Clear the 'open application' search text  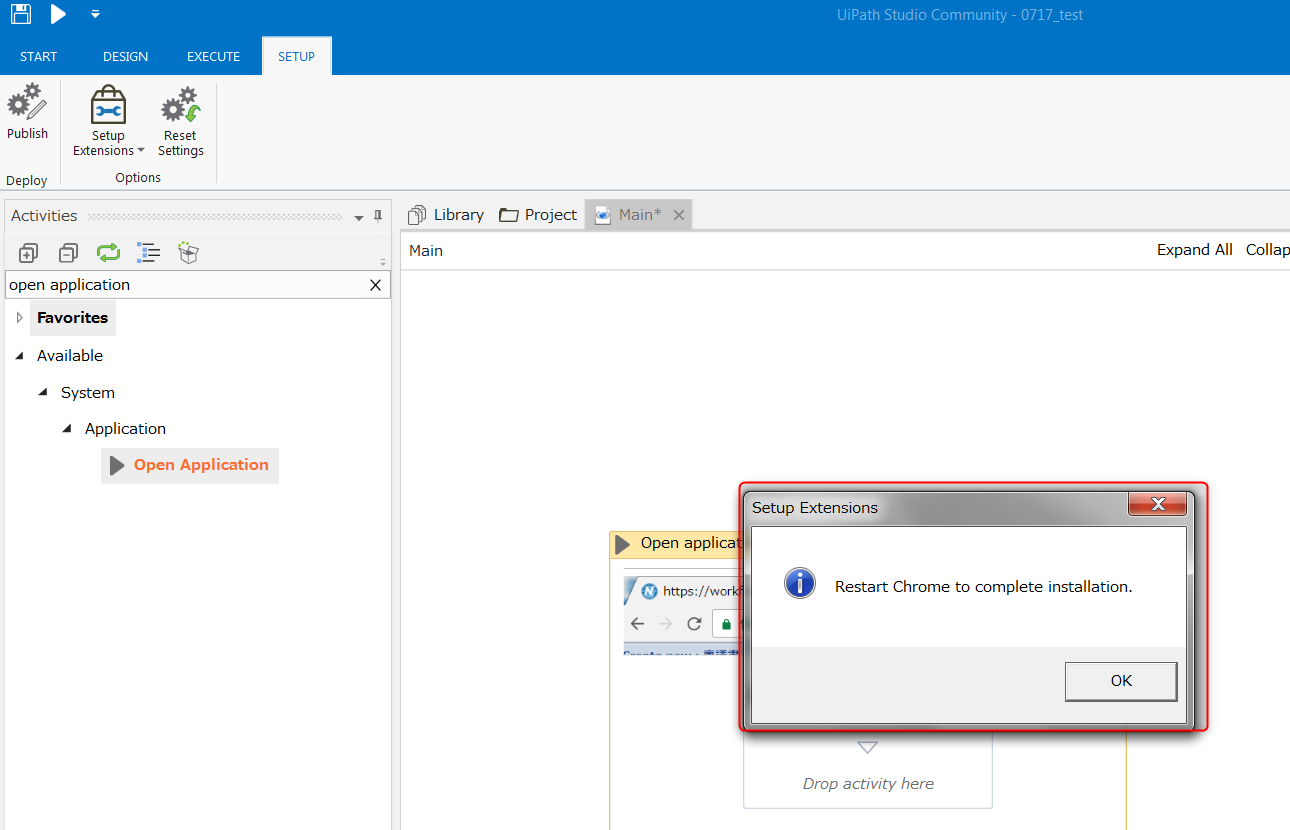pos(376,285)
